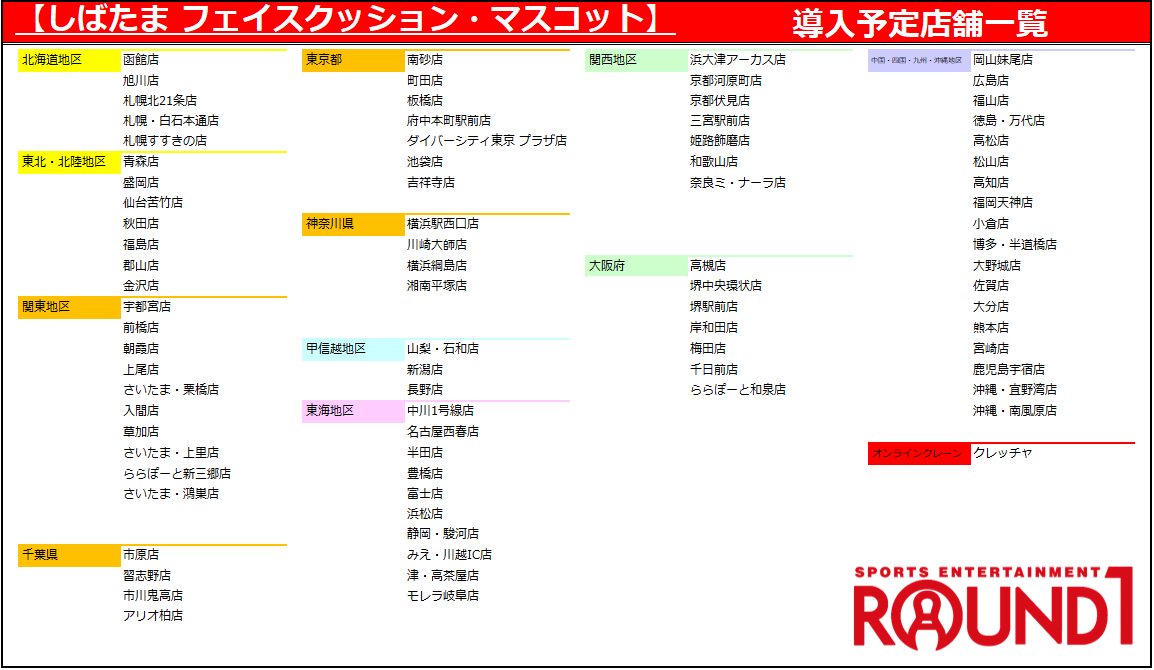Image resolution: width=1154 pixels, height=670 pixels.
Task: Click store name 函館店
Action: tap(141, 60)
